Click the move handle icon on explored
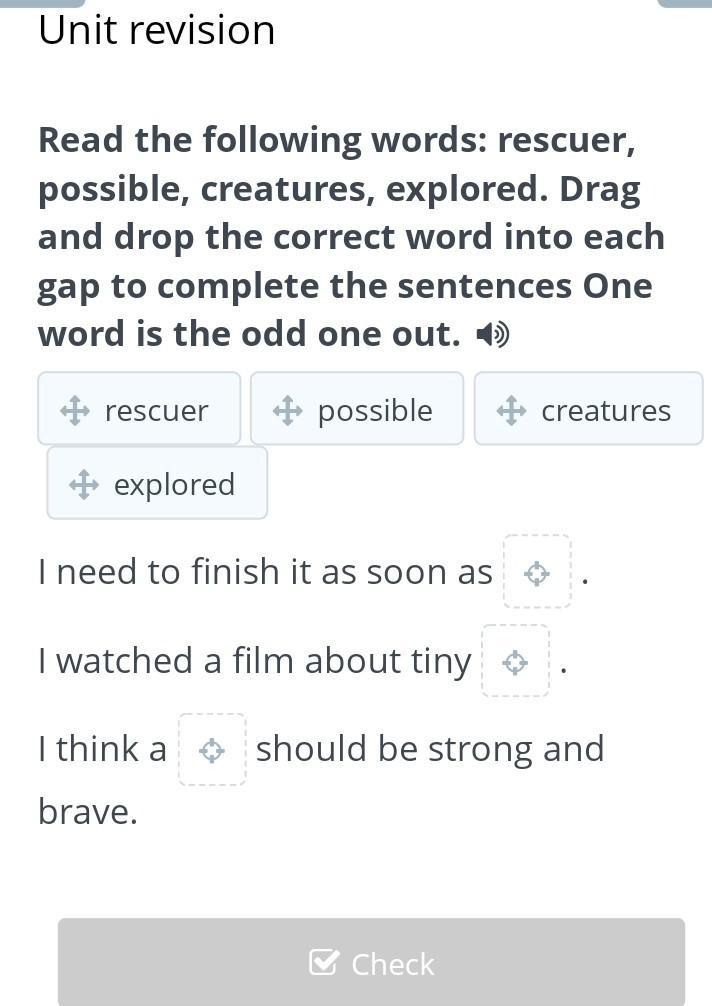This screenshot has height=1006, width=712. click(x=84, y=485)
